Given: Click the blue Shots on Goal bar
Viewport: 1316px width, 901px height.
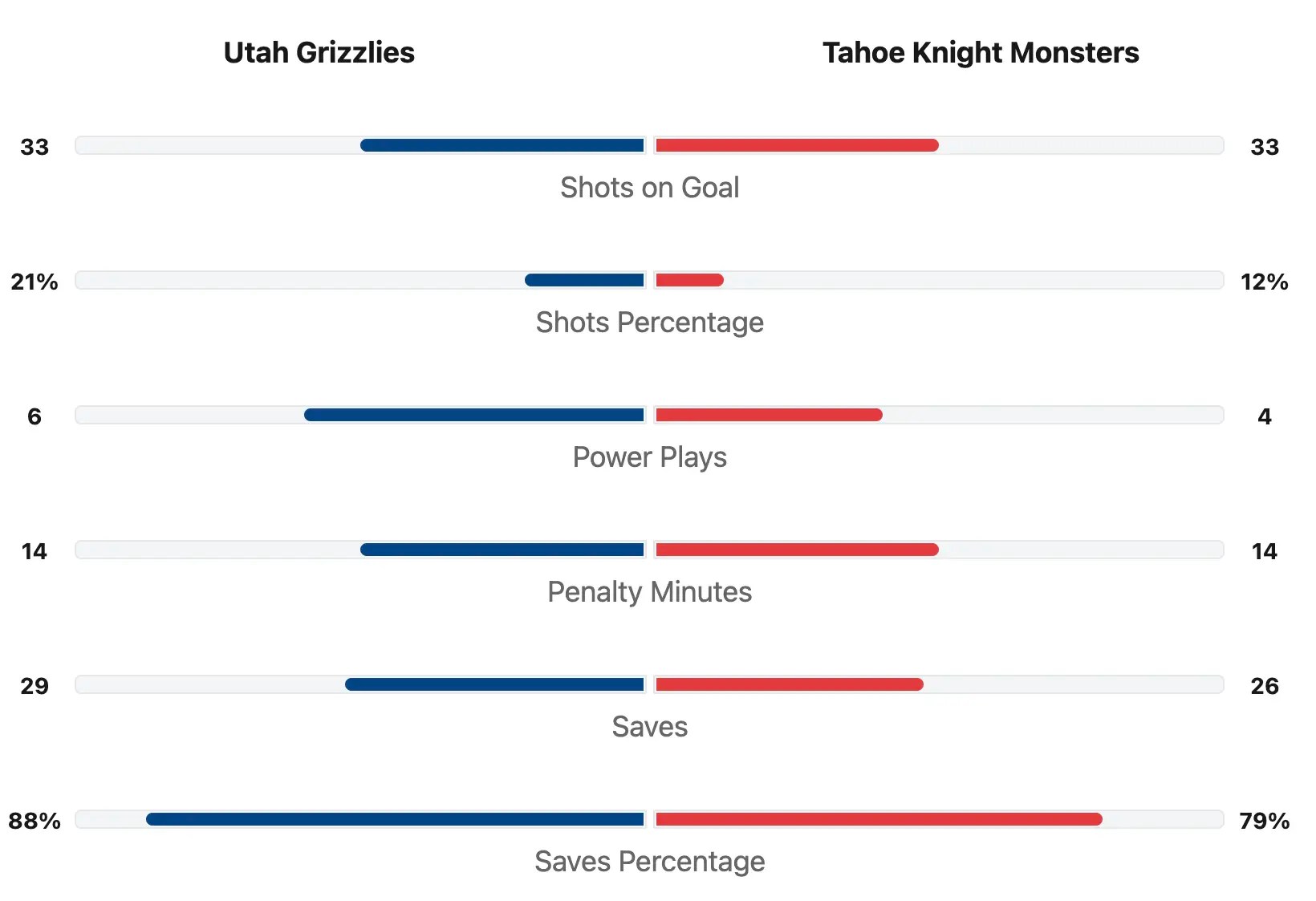Looking at the screenshot, I should tap(502, 145).
